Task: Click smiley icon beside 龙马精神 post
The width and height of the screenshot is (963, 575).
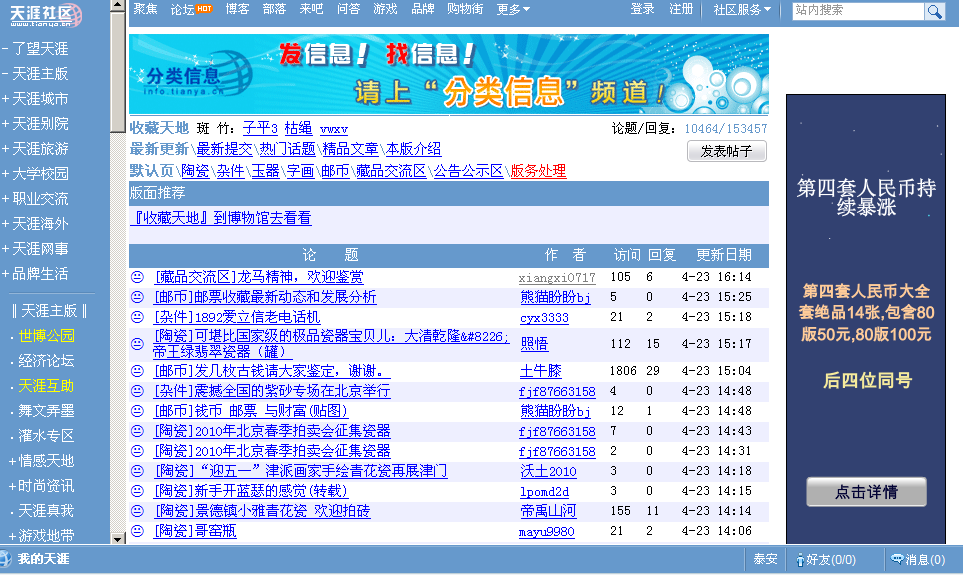Action: 138,277
